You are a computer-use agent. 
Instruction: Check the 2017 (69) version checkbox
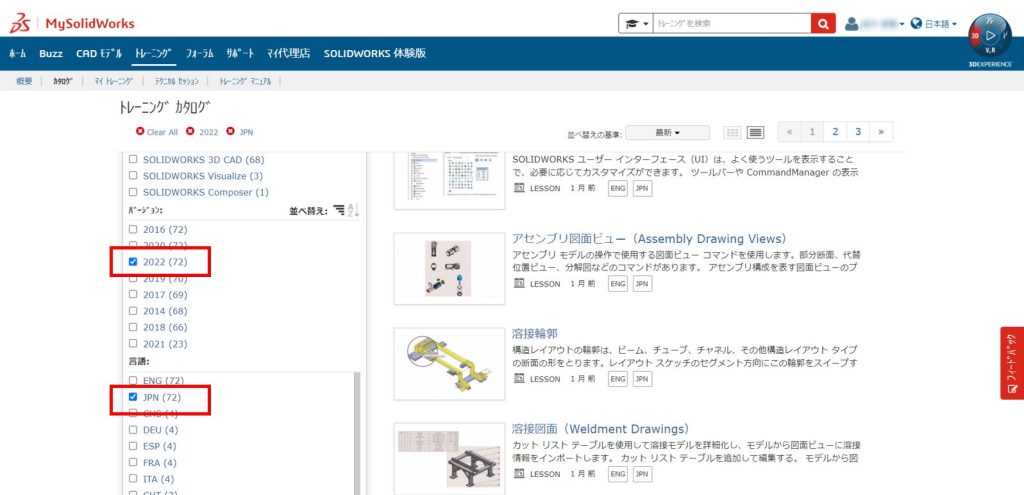pos(133,295)
